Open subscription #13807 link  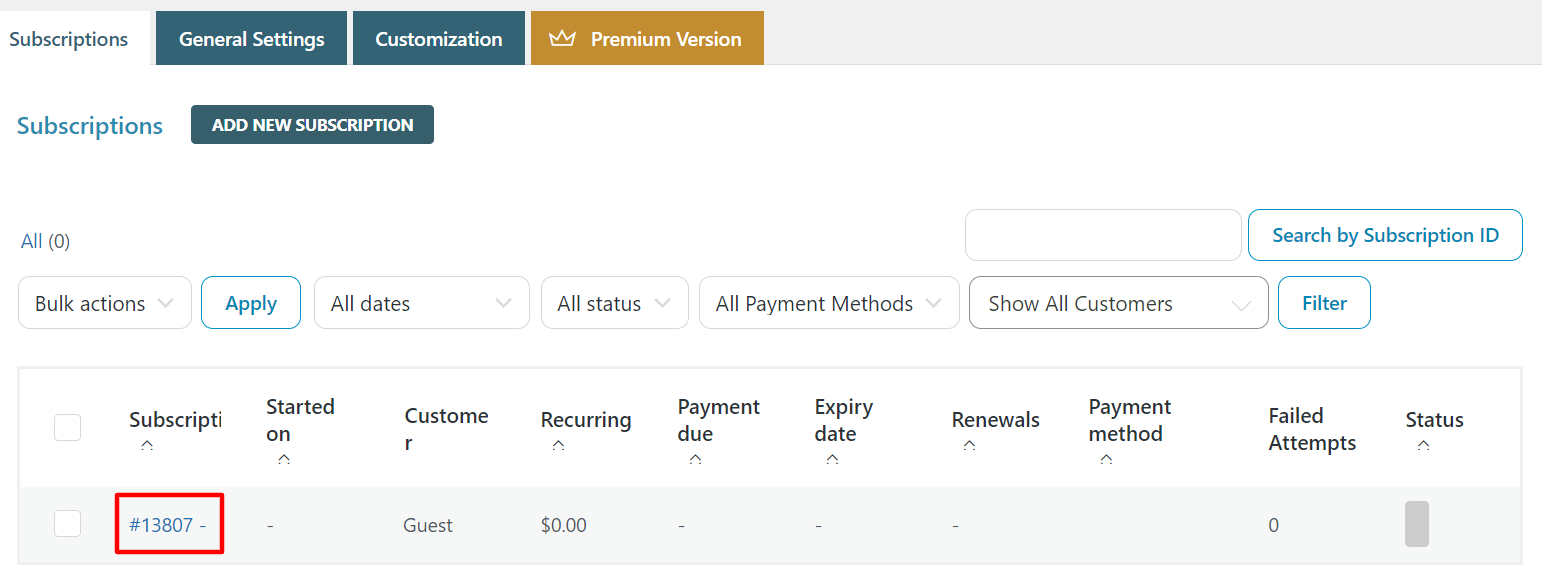[161, 524]
